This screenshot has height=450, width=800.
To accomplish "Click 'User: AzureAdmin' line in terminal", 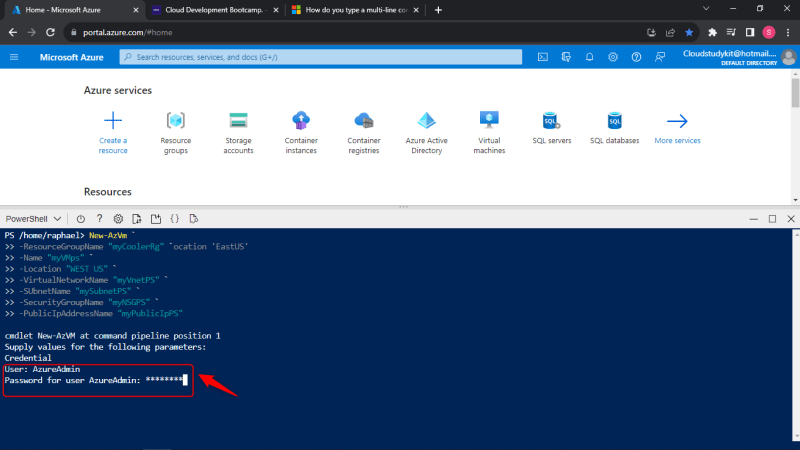I will pyautogui.click(x=42, y=369).
